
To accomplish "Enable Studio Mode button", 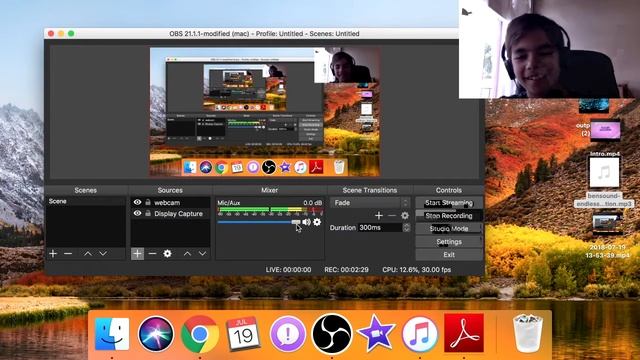I will point(449,229).
